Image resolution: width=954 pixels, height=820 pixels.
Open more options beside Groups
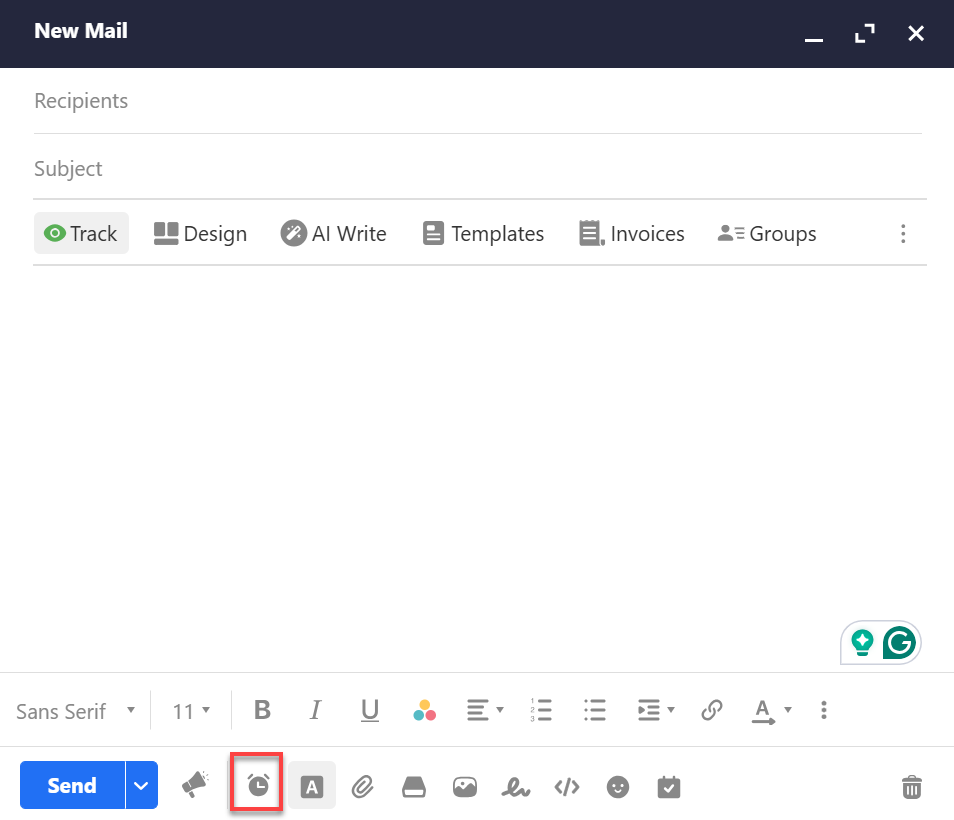[903, 234]
